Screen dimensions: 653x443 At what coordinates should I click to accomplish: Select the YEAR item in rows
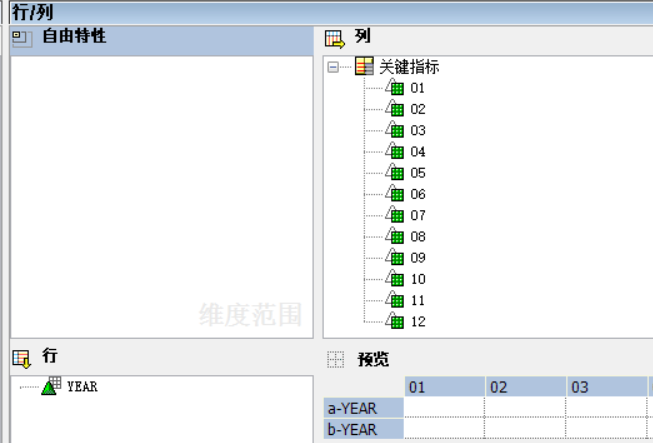82,386
